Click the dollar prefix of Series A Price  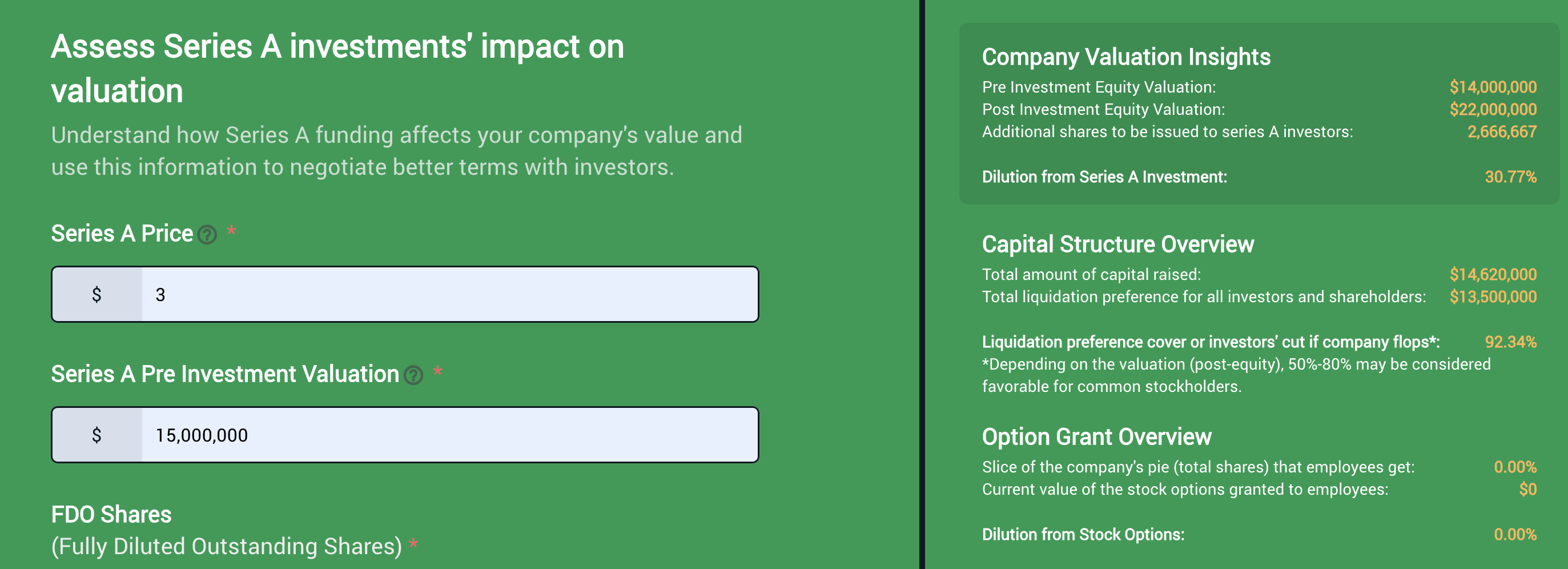point(97,294)
